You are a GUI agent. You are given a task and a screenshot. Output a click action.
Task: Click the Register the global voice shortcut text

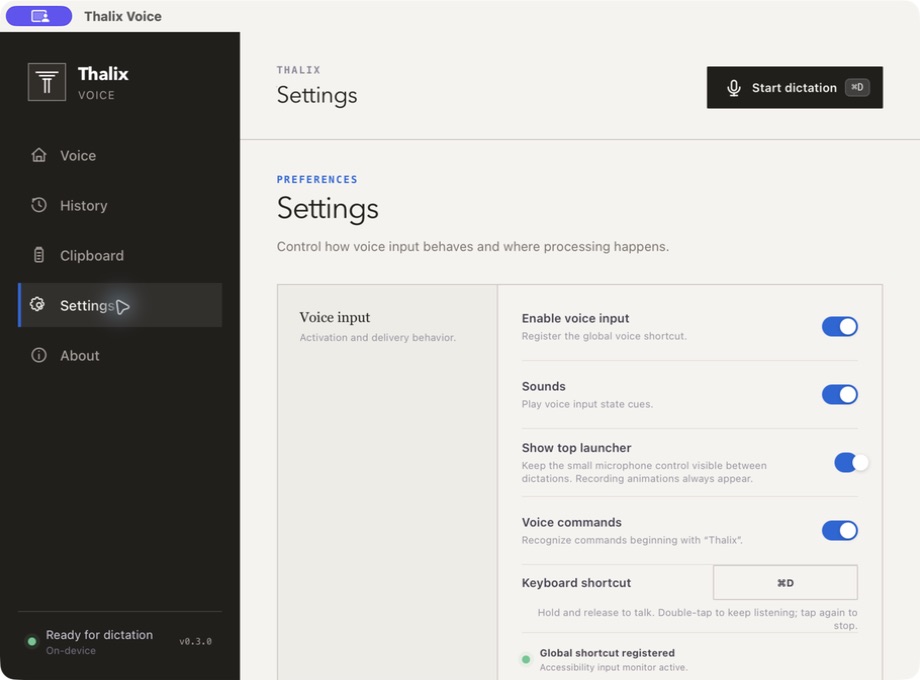coord(604,336)
